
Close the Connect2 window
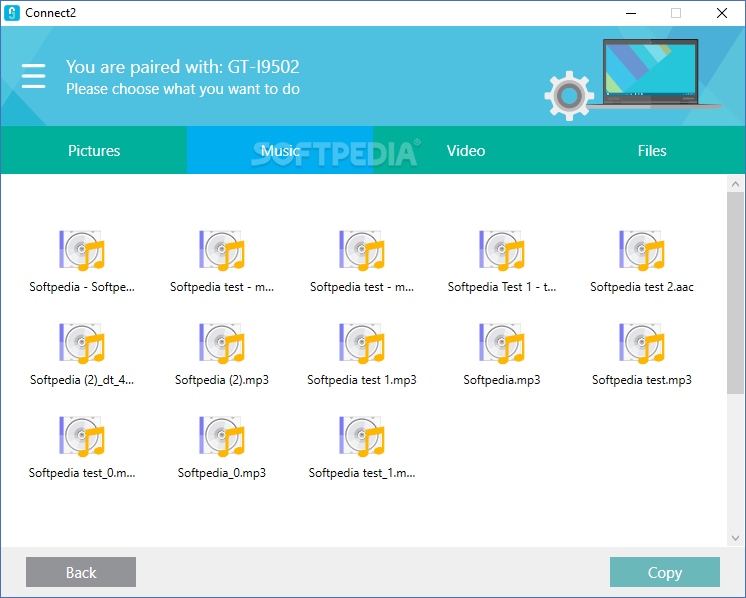point(722,13)
